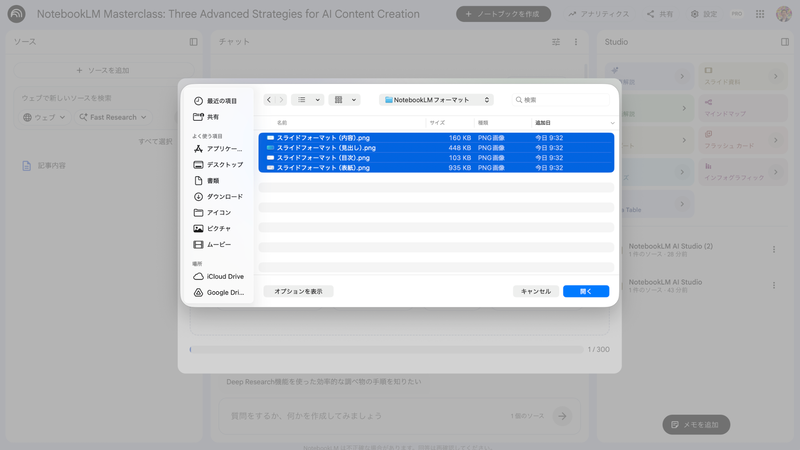
Task: Select file スライドフォーマット (目次).png
Action: pyautogui.click(x=436, y=158)
